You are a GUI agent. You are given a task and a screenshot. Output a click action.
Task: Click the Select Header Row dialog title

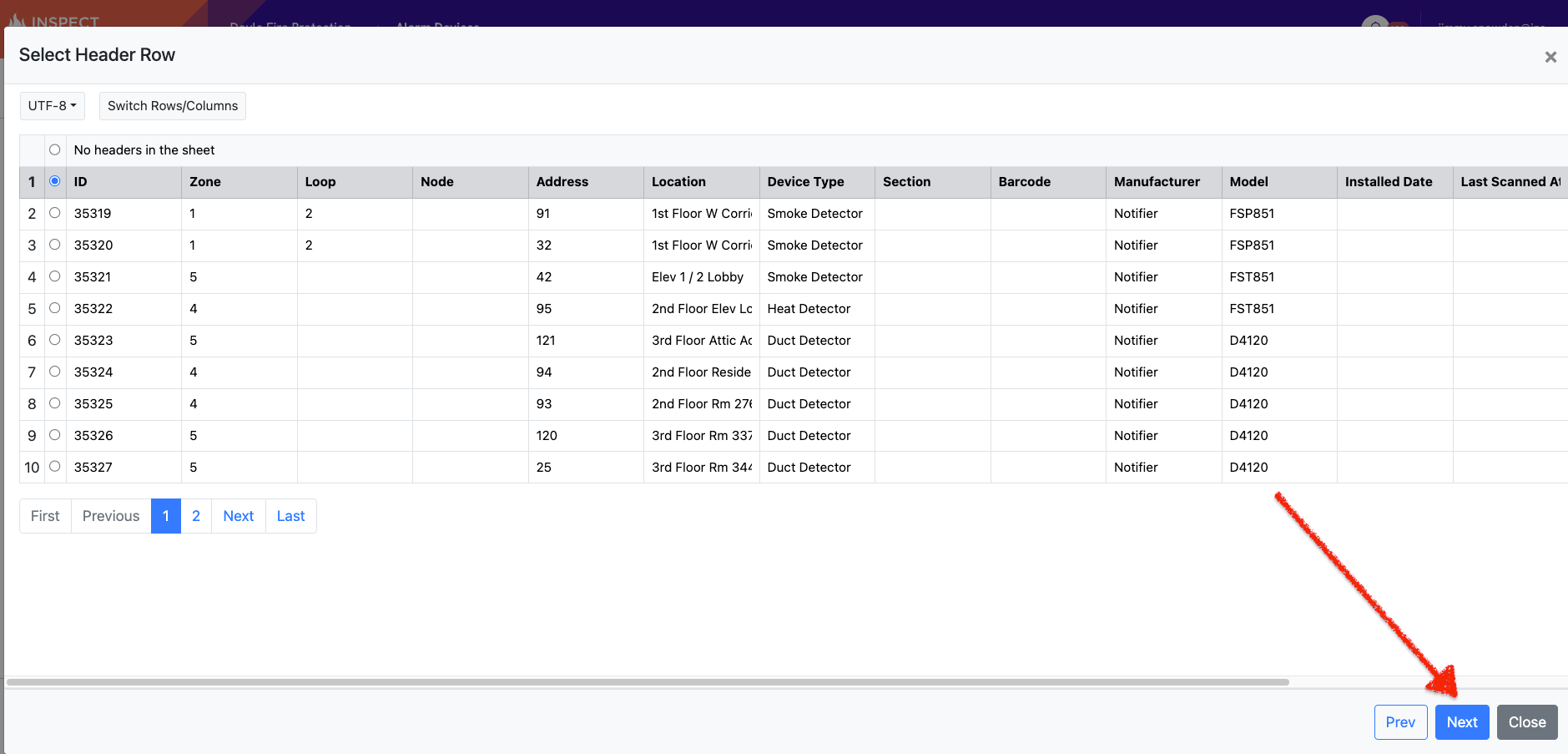point(97,55)
